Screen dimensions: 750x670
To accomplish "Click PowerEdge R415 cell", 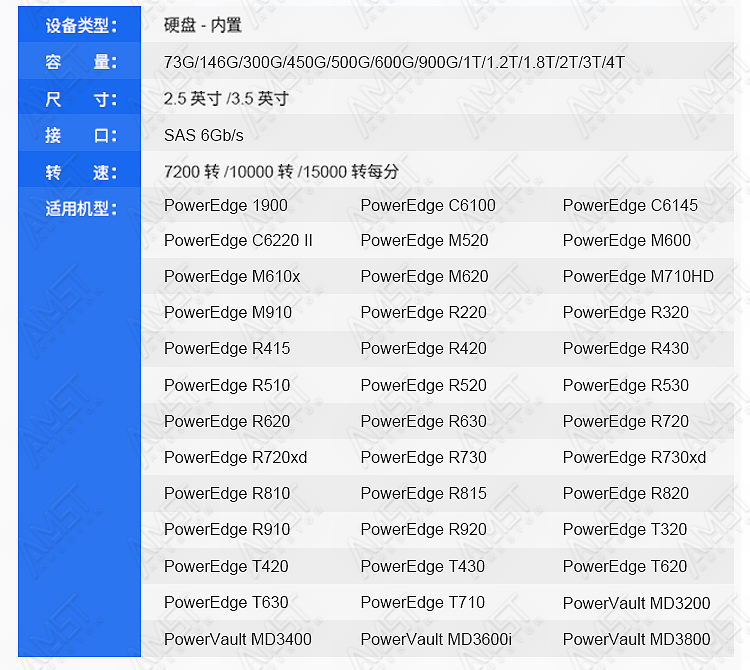I will coord(227,349).
